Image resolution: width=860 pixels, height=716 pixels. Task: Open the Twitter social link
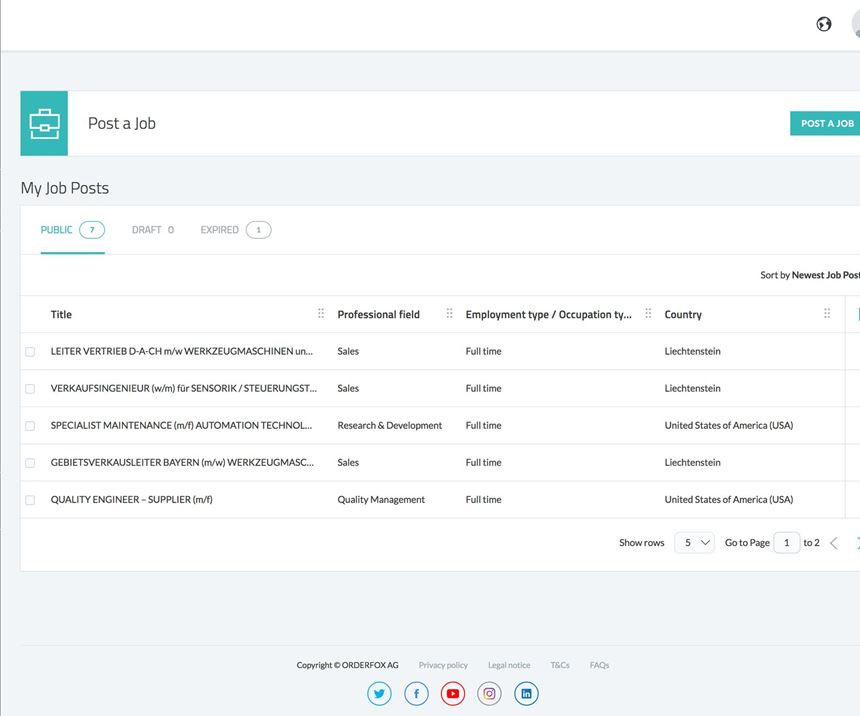379,694
